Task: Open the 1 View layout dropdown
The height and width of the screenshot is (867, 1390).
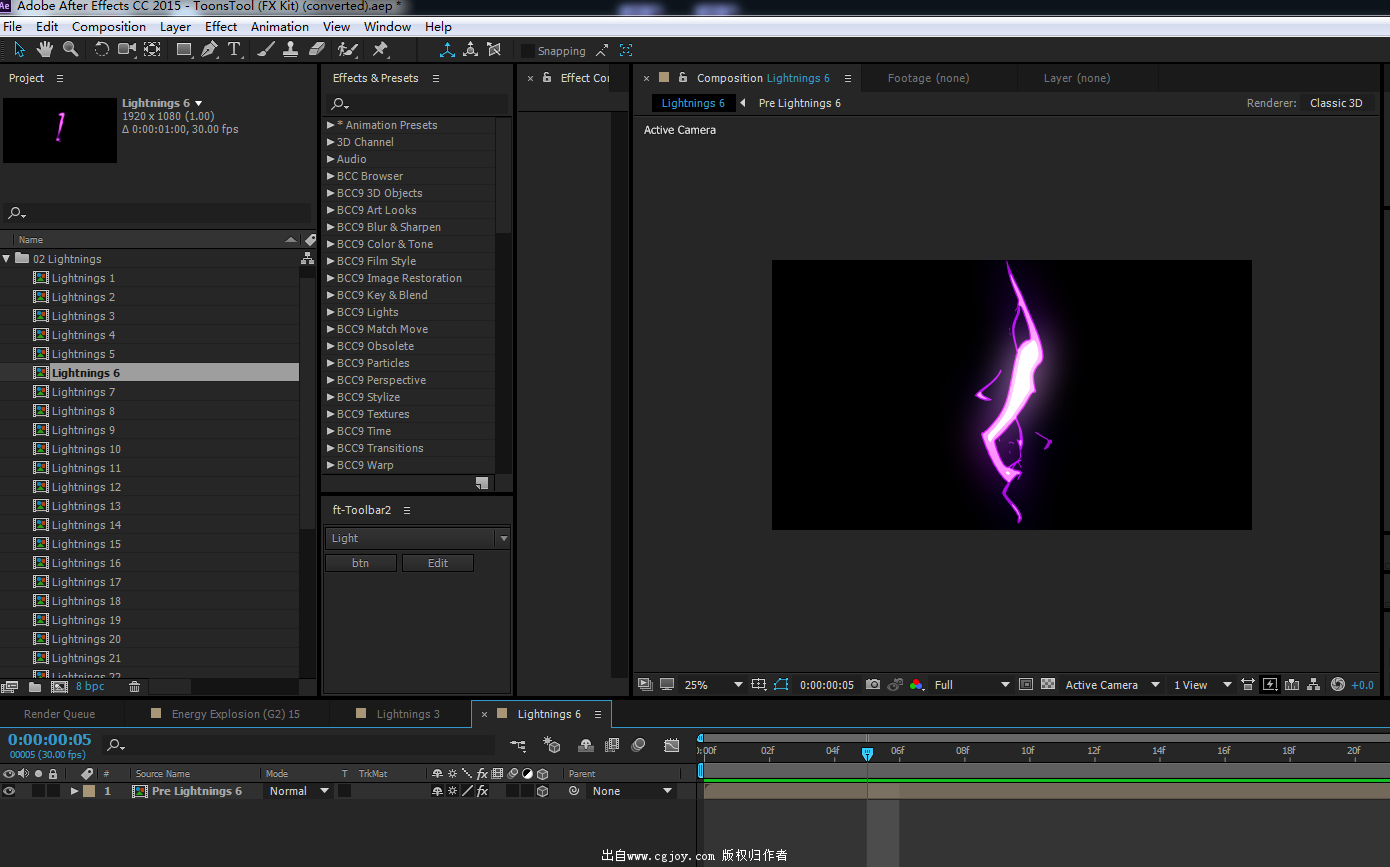Action: click(x=1204, y=685)
